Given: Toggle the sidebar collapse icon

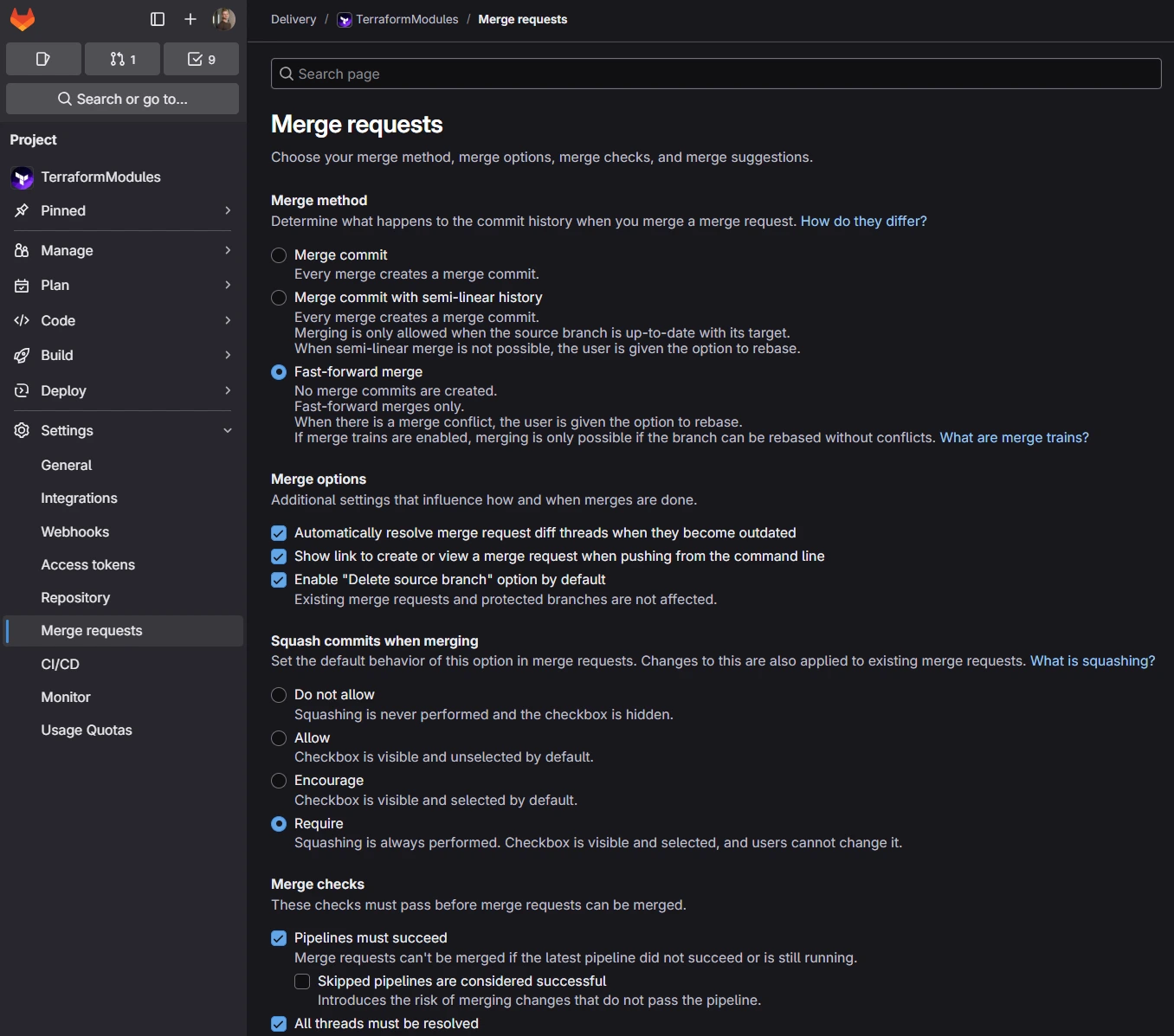Looking at the screenshot, I should click(x=158, y=19).
